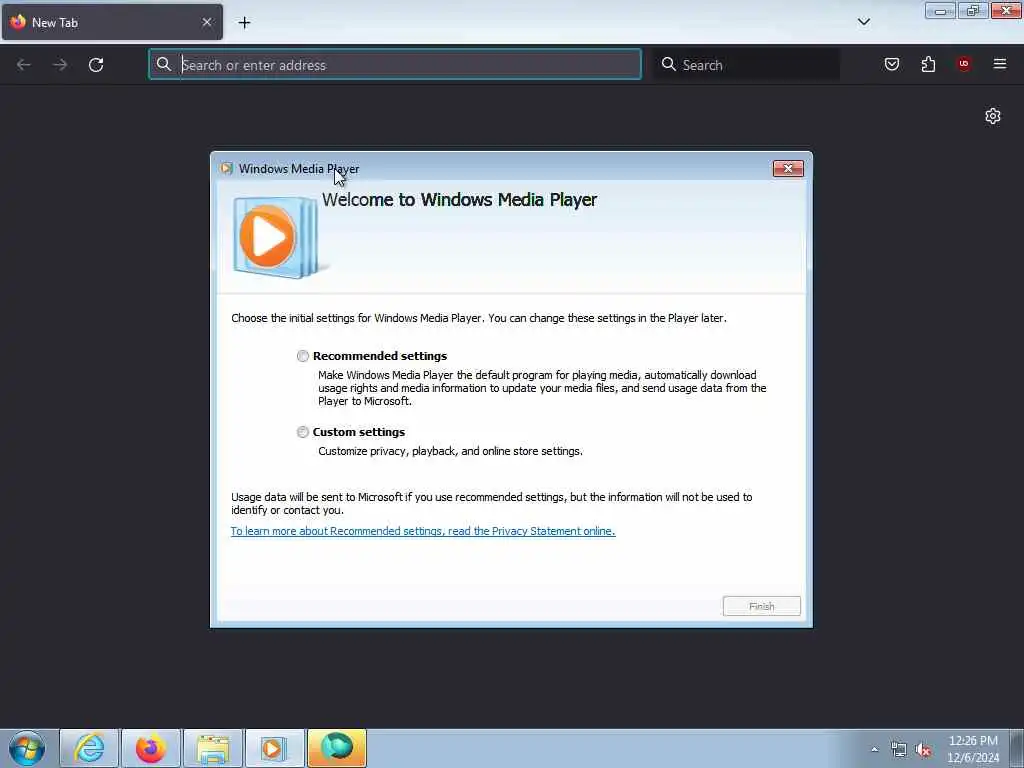Screen dimensions: 1024x768
Task: Minimize the Firefox window
Action: tap(940, 10)
